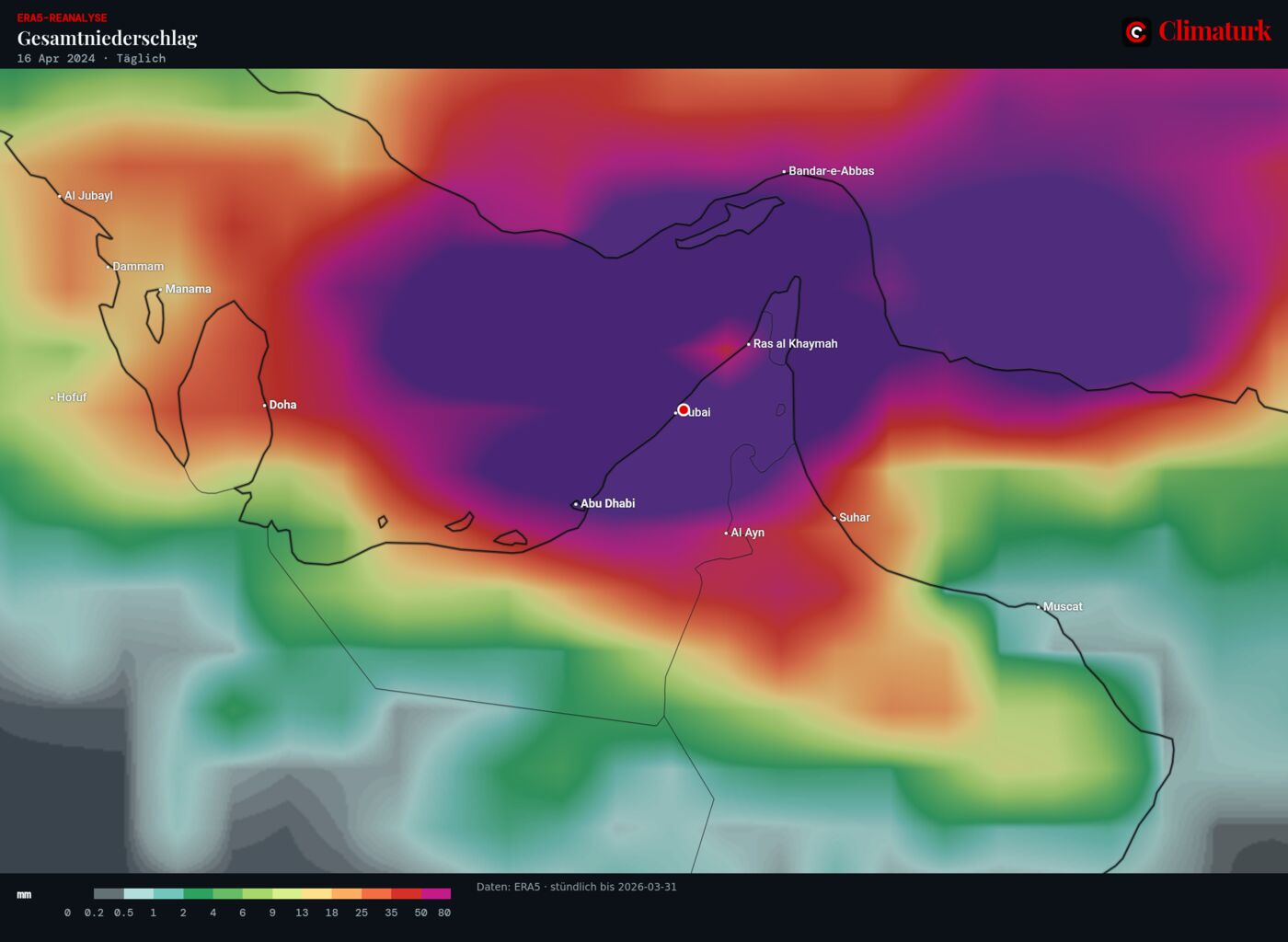The image size is (1288, 942).
Task: Select the legend value 0.2
Action: [x=94, y=913]
